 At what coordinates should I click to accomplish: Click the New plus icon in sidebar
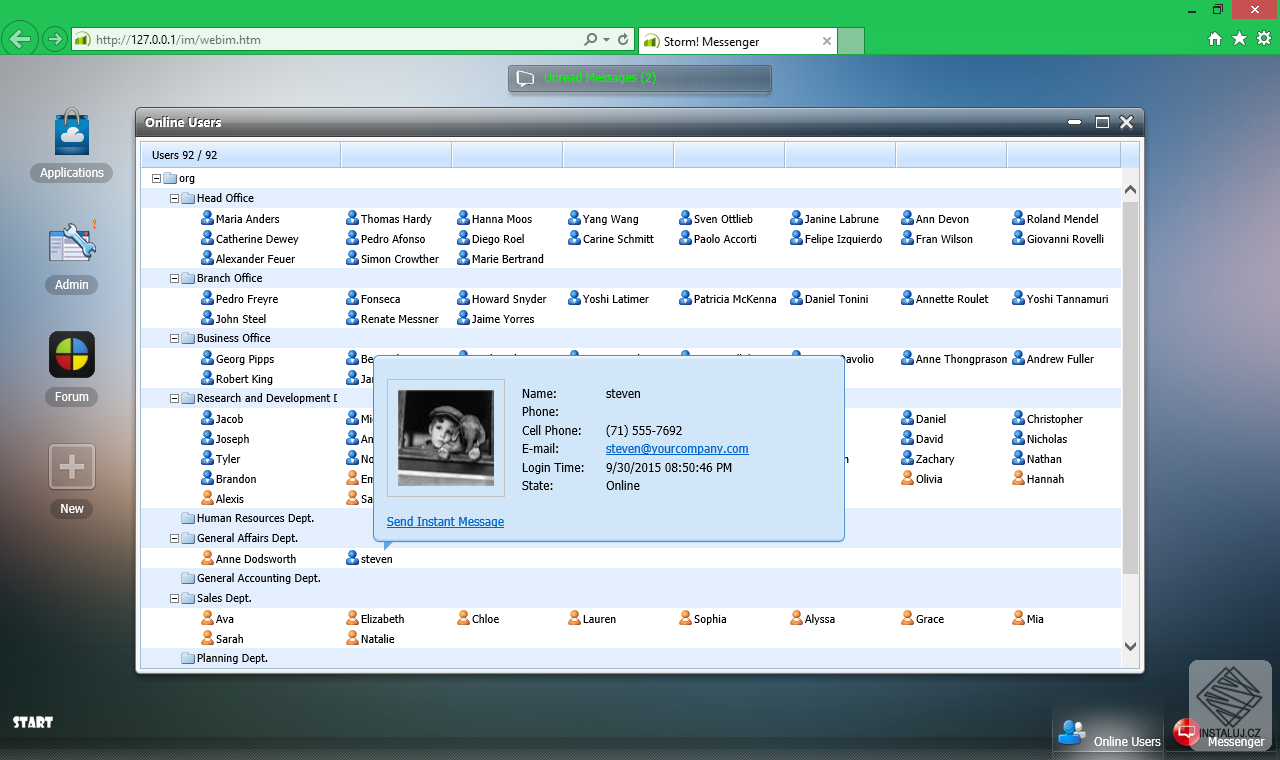71,466
